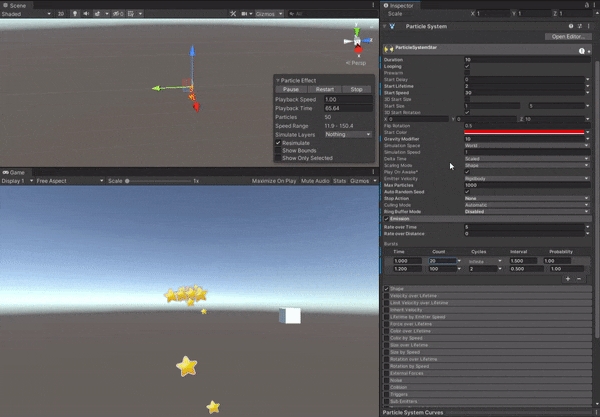Image resolution: width=600 pixels, height=417 pixels.
Task: Open Stats overlay in Game toolbar
Action: (x=339, y=181)
